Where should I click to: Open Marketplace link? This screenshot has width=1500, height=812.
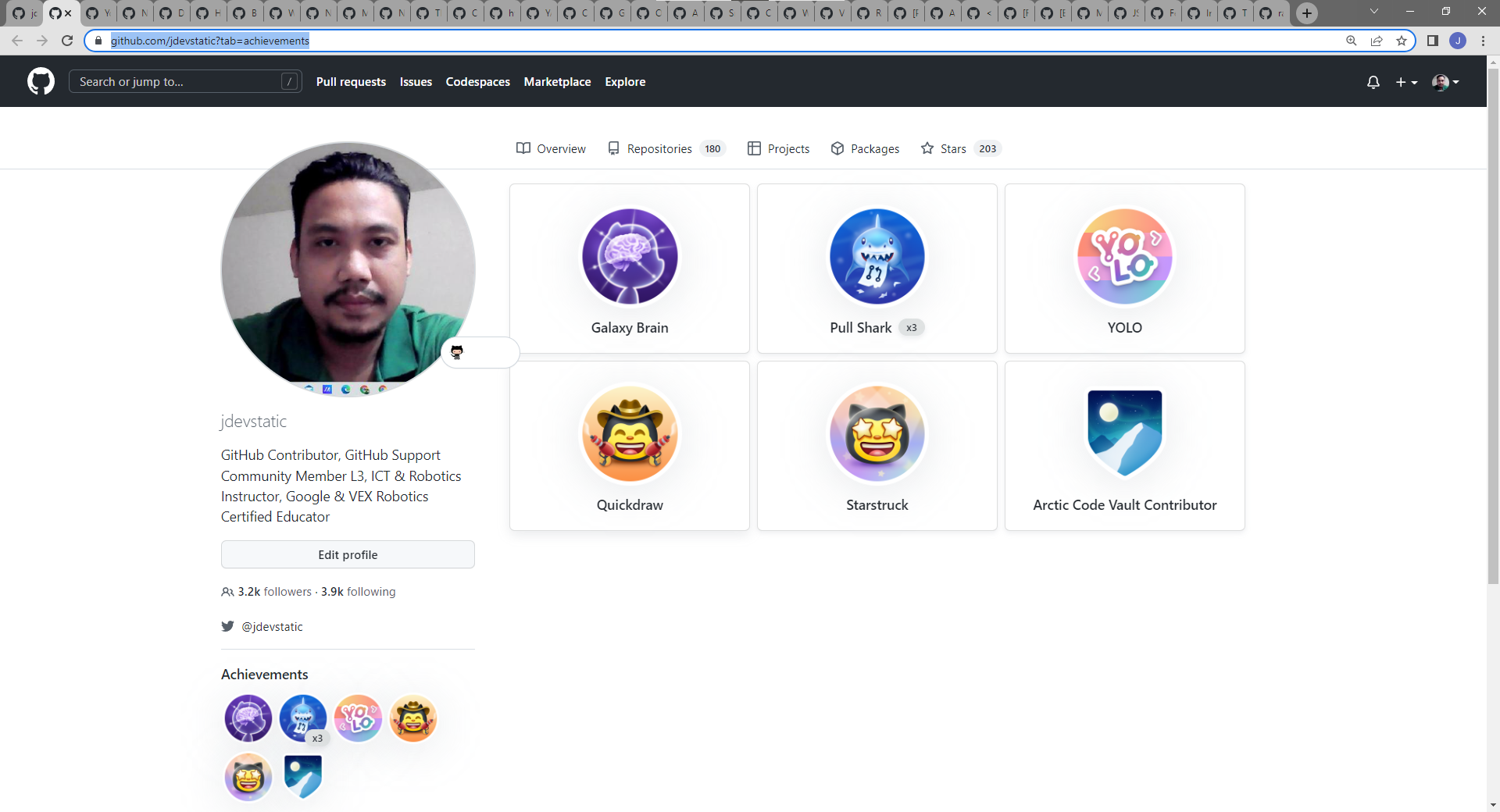pos(557,82)
